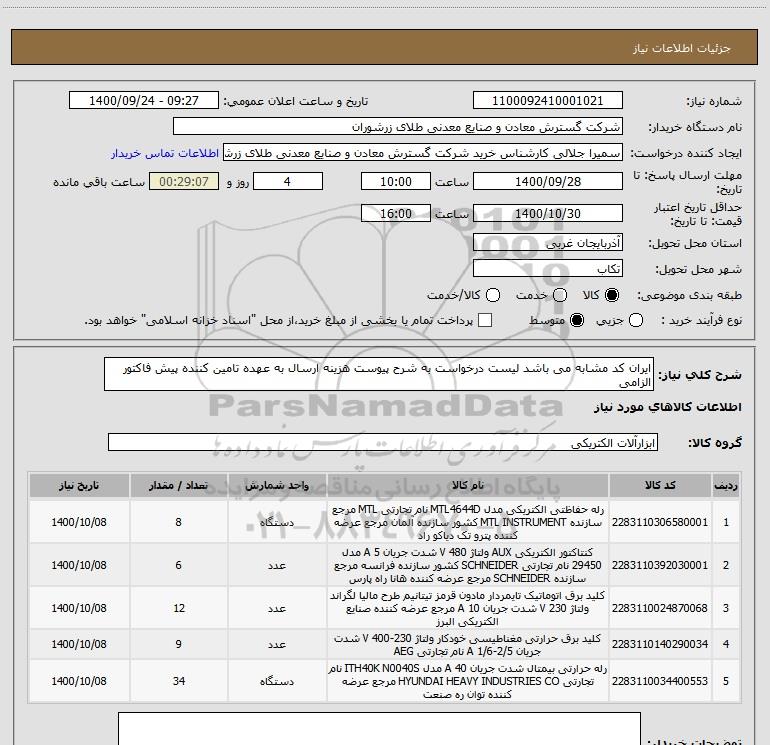Toggle the اسناد خزانه اسلامی payment checkbox
Viewport: 770px width, 745px height.
point(485,320)
